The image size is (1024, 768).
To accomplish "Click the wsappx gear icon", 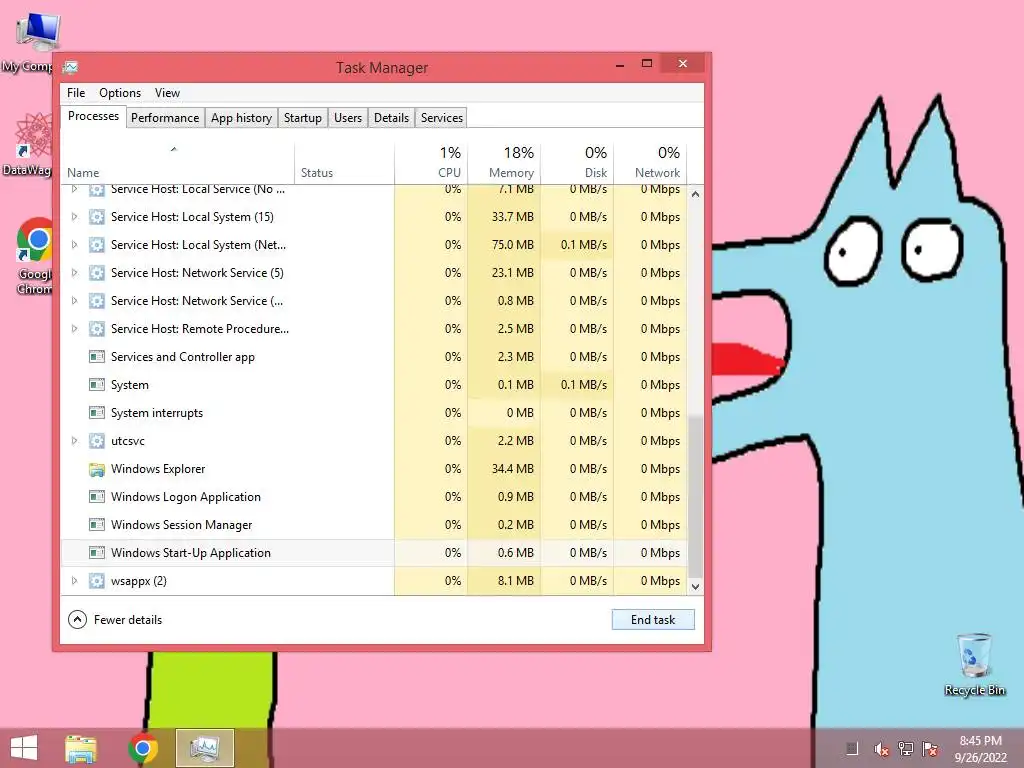I will coord(97,581).
